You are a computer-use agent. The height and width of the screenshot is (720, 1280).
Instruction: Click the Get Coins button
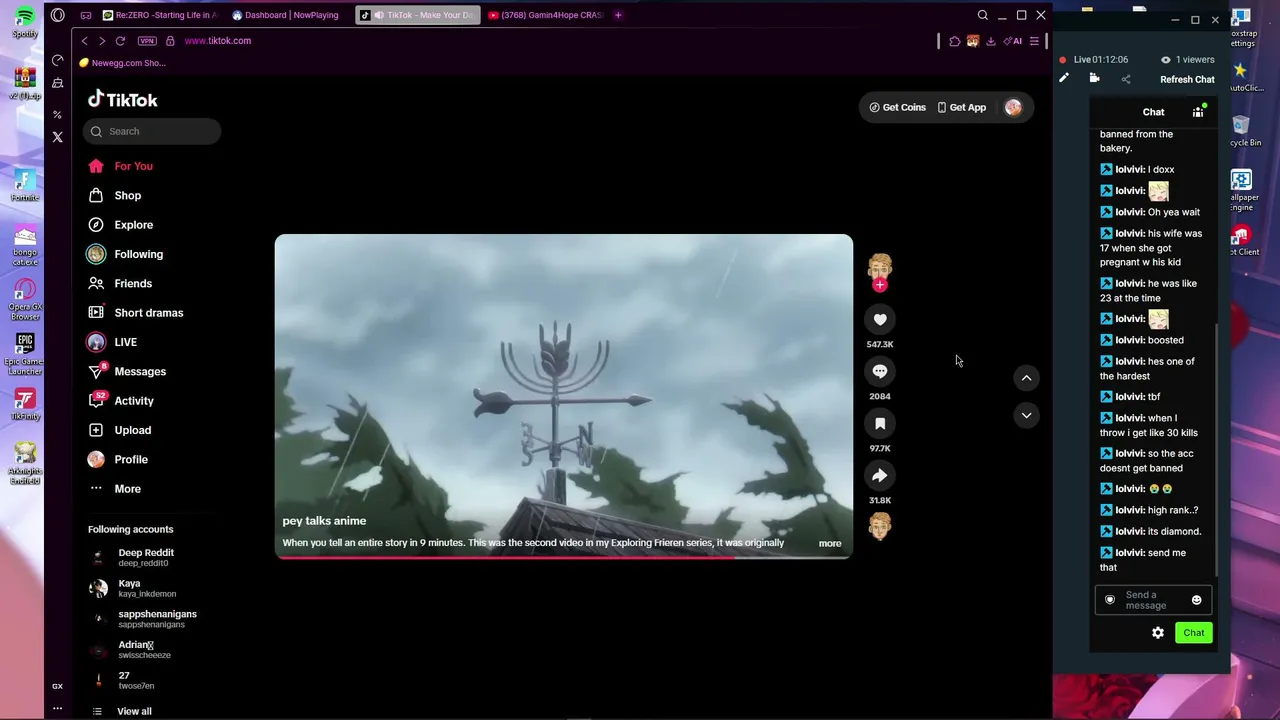(x=898, y=107)
